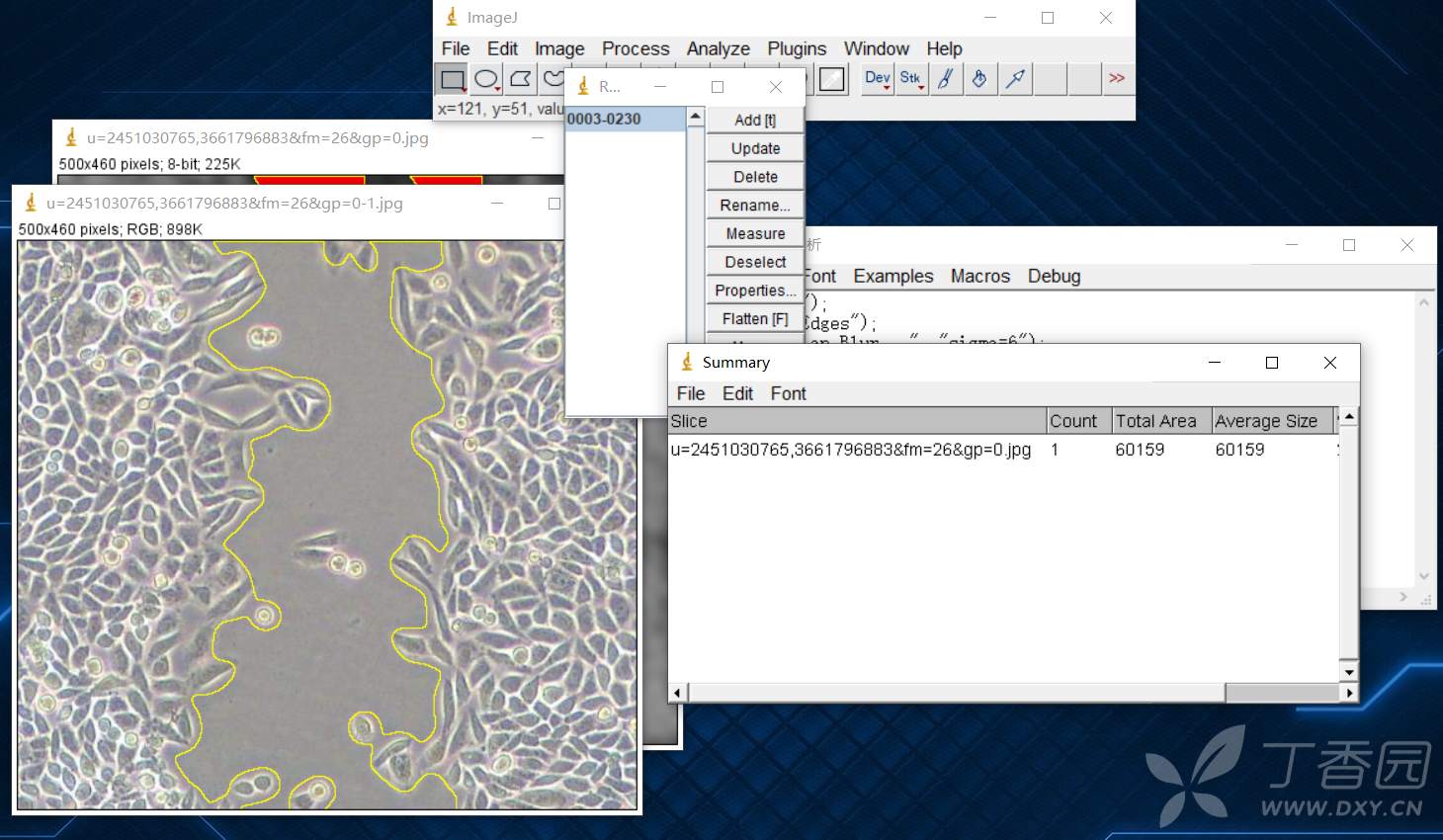This screenshot has height=840, width=1443.
Task: Click the Average Size column header
Action: [x=1273, y=421]
